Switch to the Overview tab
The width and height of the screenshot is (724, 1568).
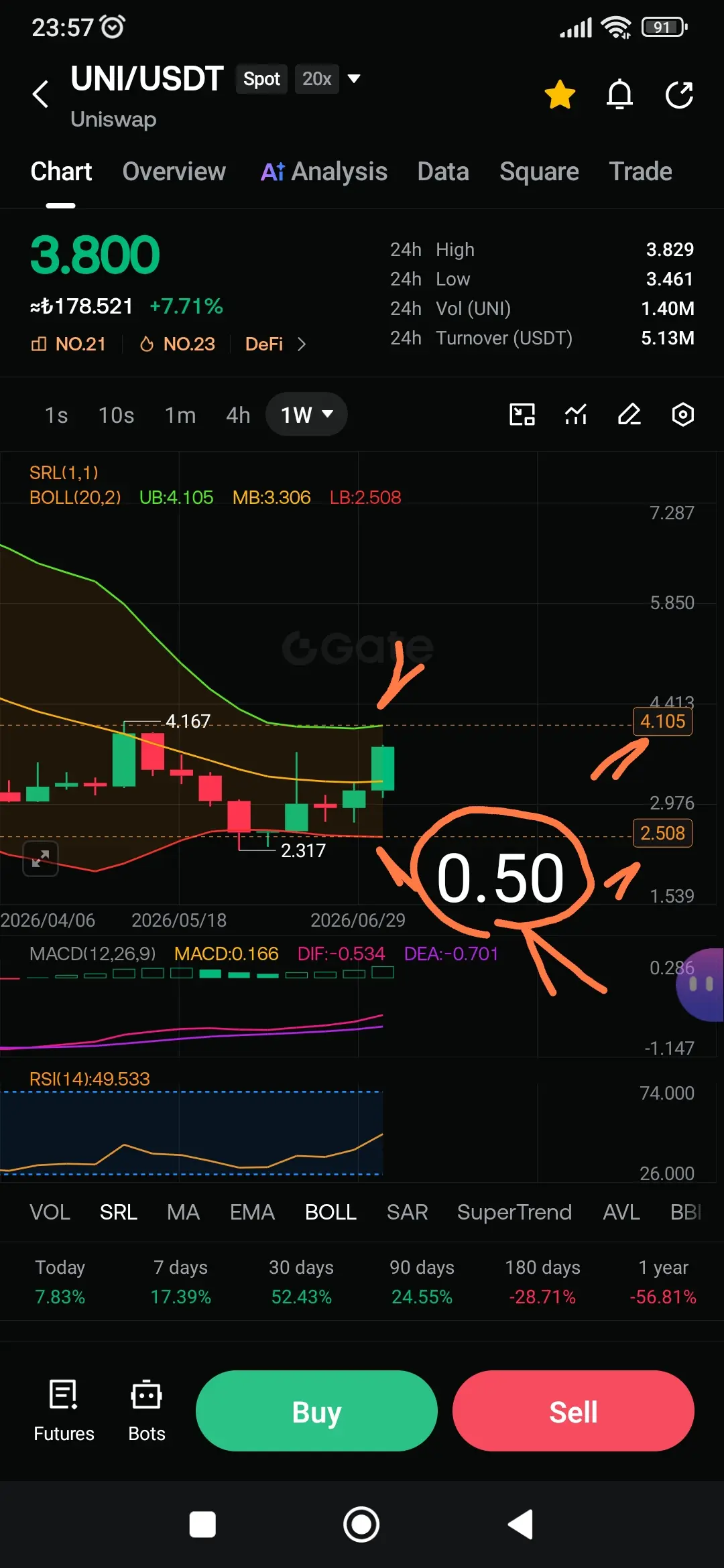tap(174, 172)
